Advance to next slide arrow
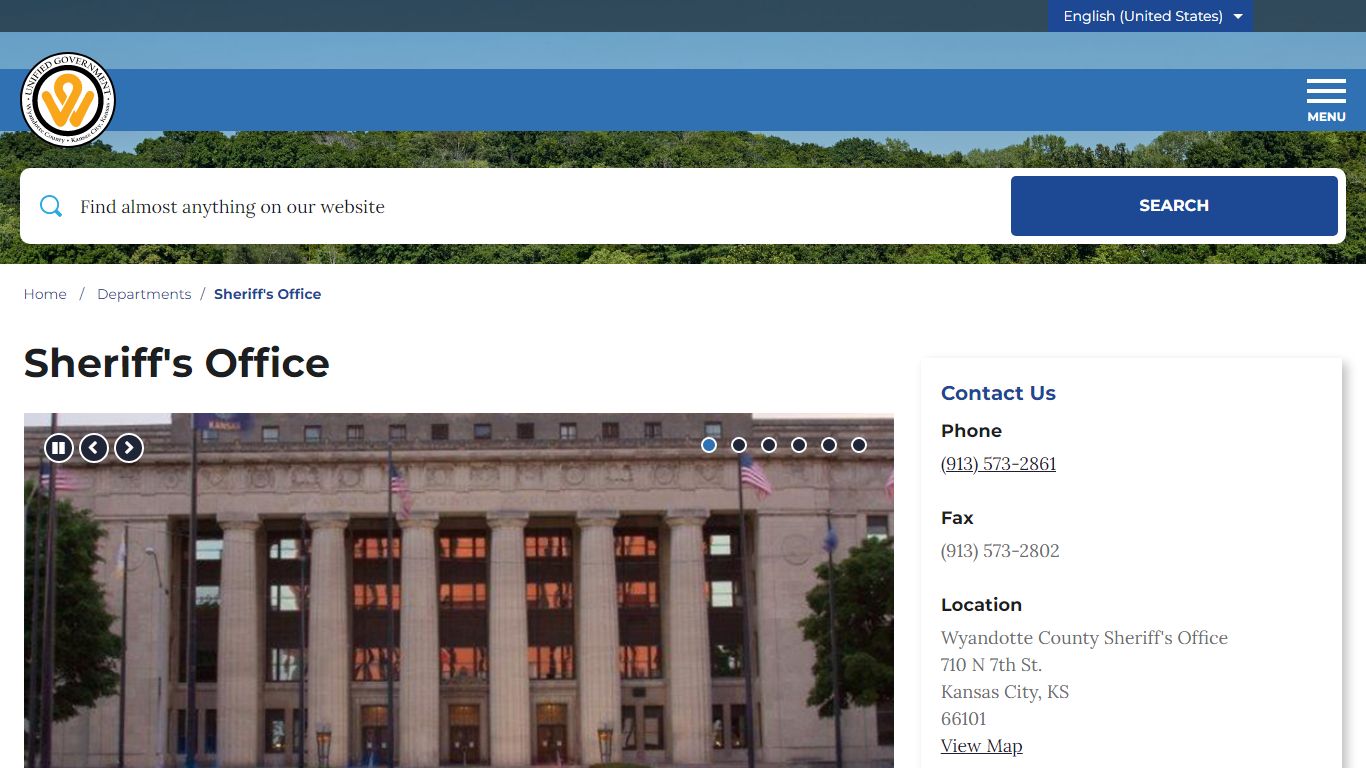 [x=129, y=448]
